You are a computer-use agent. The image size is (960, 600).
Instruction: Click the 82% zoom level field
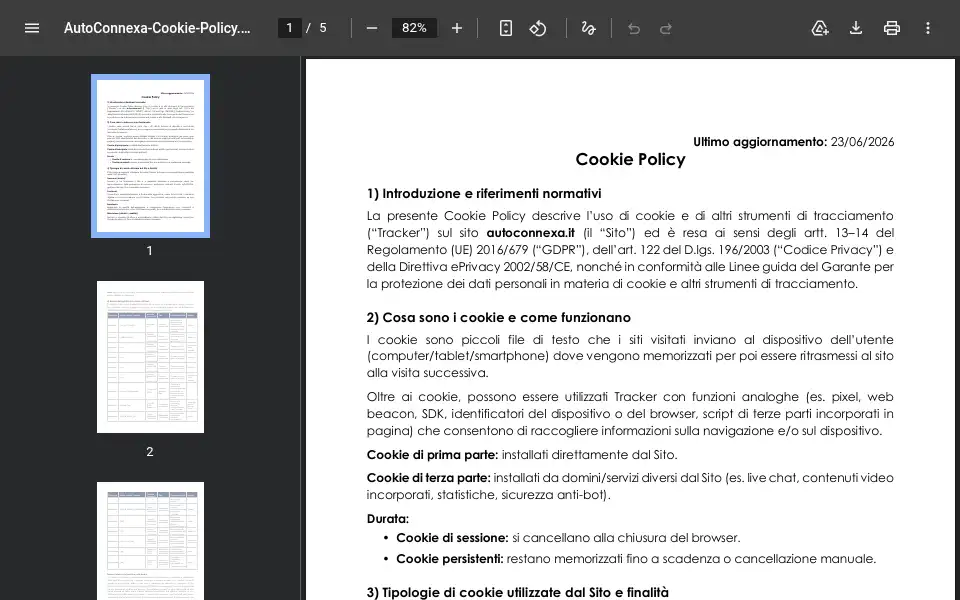coord(414,28)
